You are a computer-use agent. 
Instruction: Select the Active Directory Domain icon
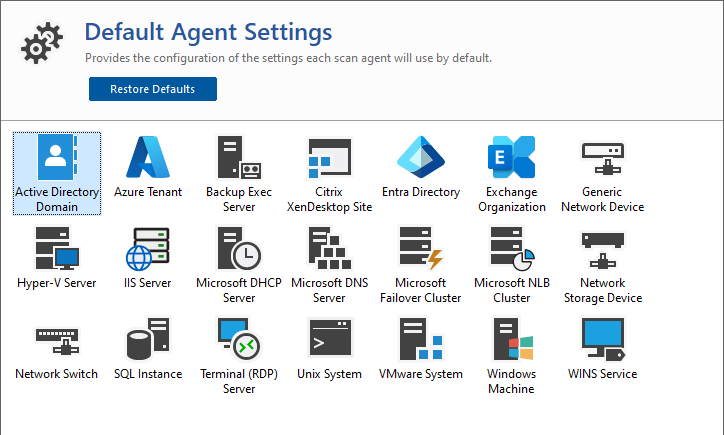pyautogui.click(x=57, y=157)
